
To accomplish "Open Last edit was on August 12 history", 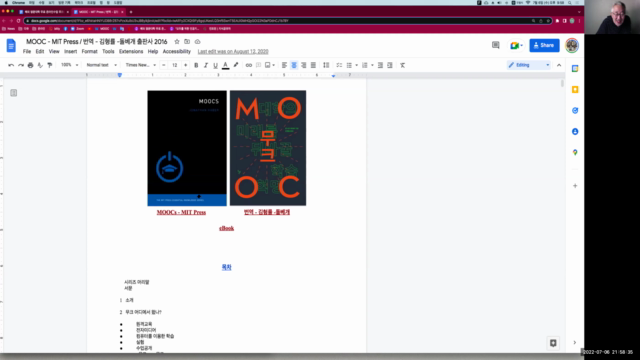I will point(233,51).
